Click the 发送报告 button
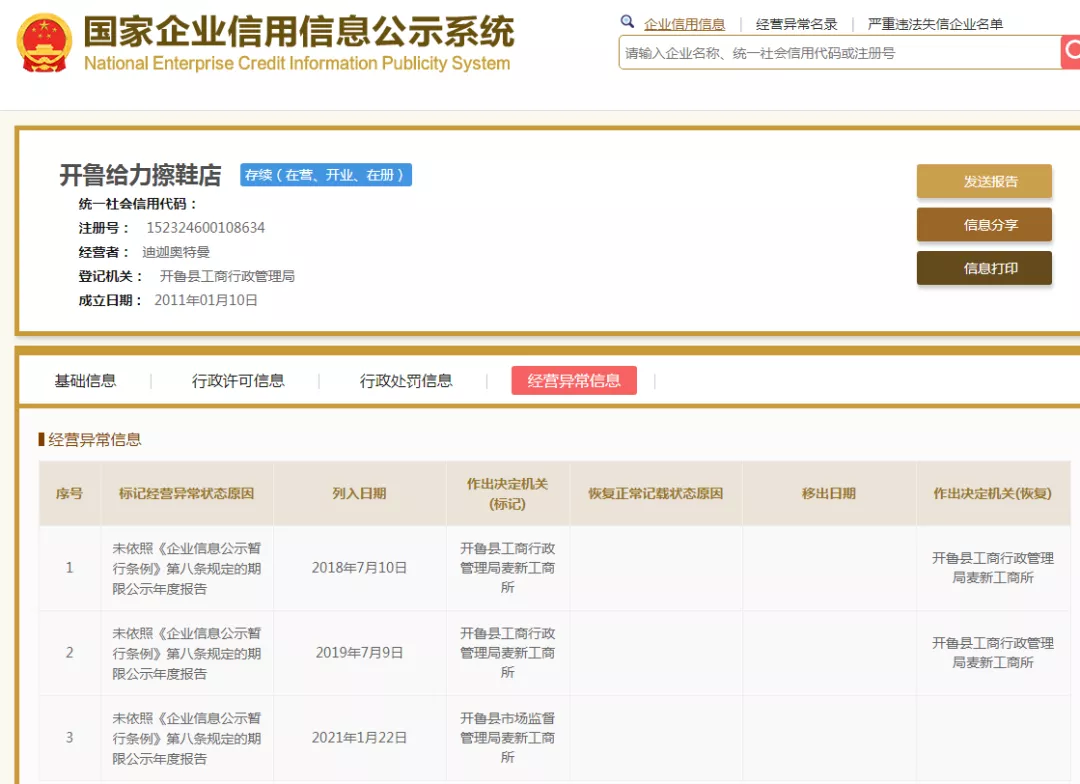 click(984, 181)
